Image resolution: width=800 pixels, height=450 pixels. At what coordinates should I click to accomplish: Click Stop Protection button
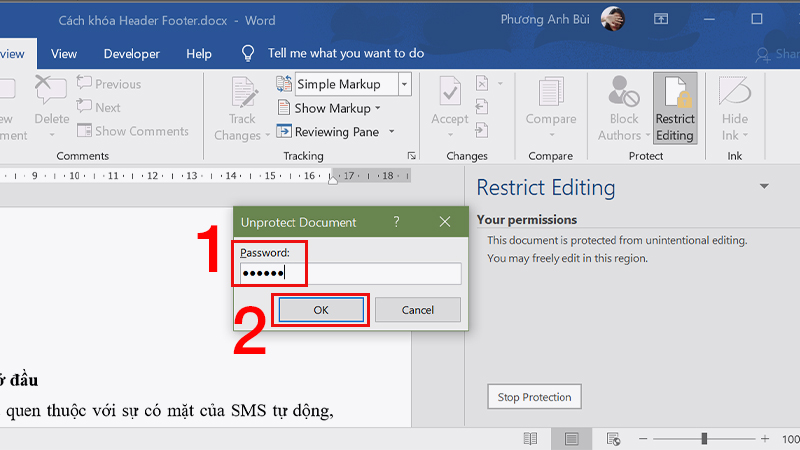pyautogui.click(x=534, y=397)
